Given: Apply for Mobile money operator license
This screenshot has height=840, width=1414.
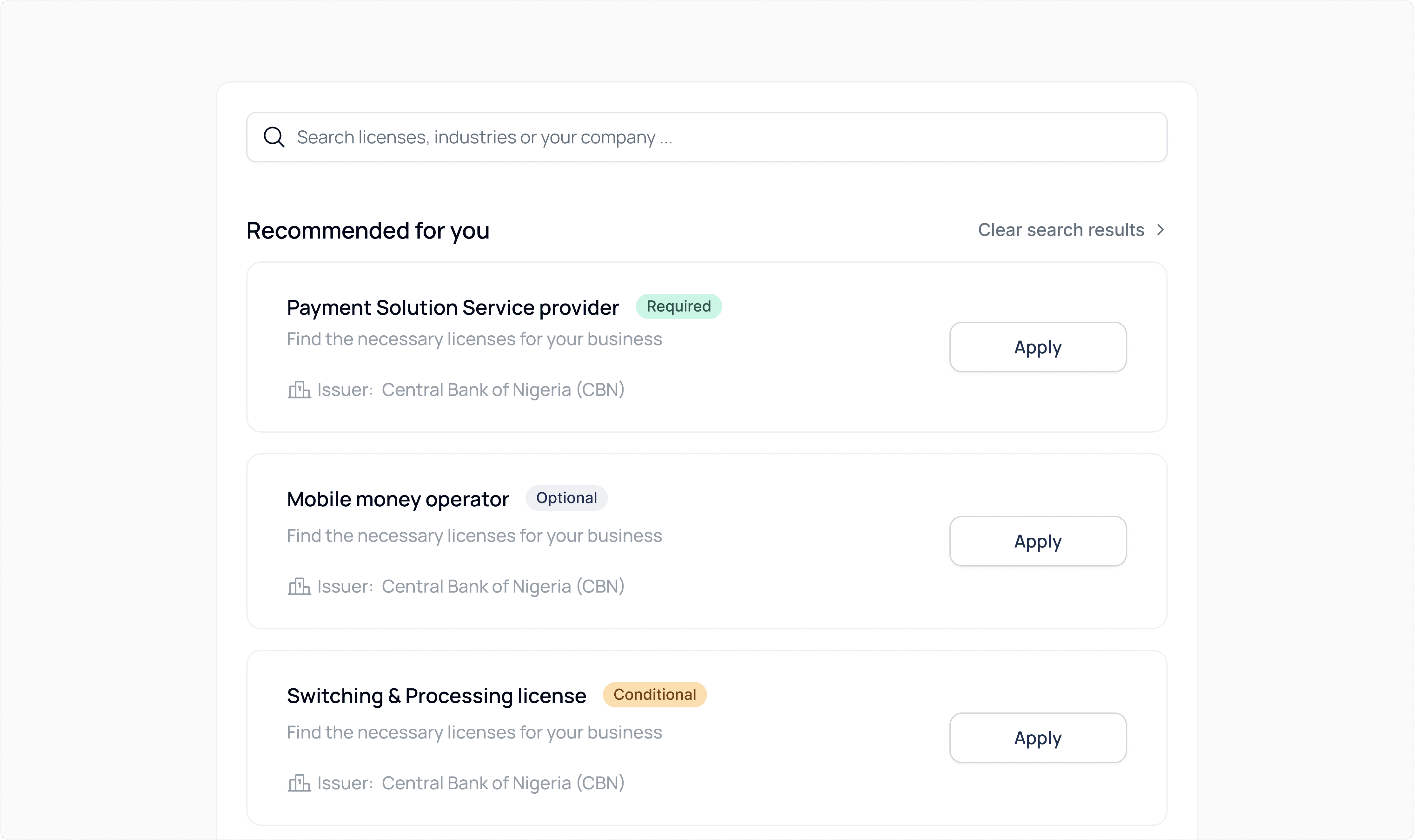Looking at the screenshot, I should tap(1037, 541).
